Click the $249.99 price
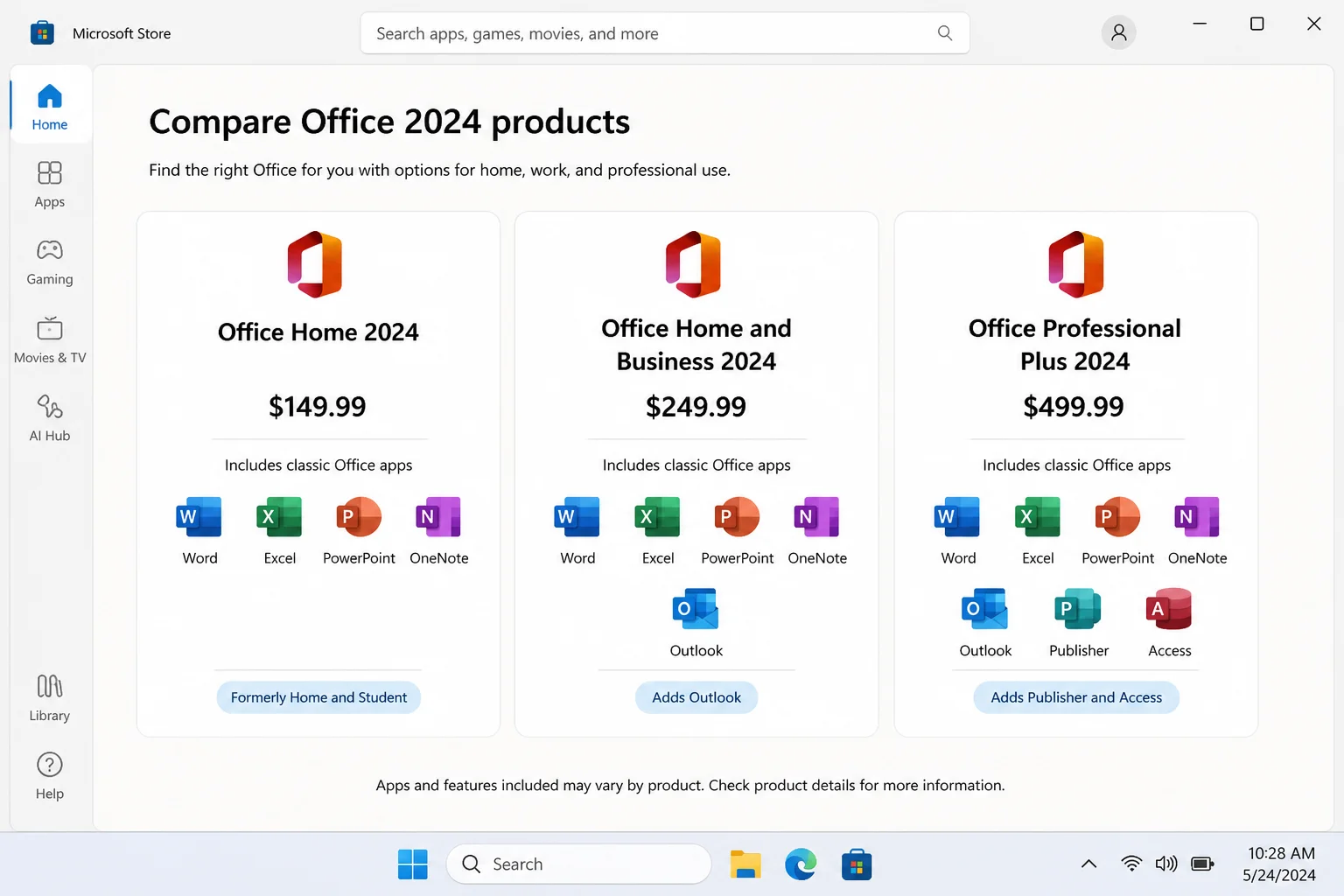This screenshot has width=1344, height=896. pyautogui.click(x=696, y=406)
